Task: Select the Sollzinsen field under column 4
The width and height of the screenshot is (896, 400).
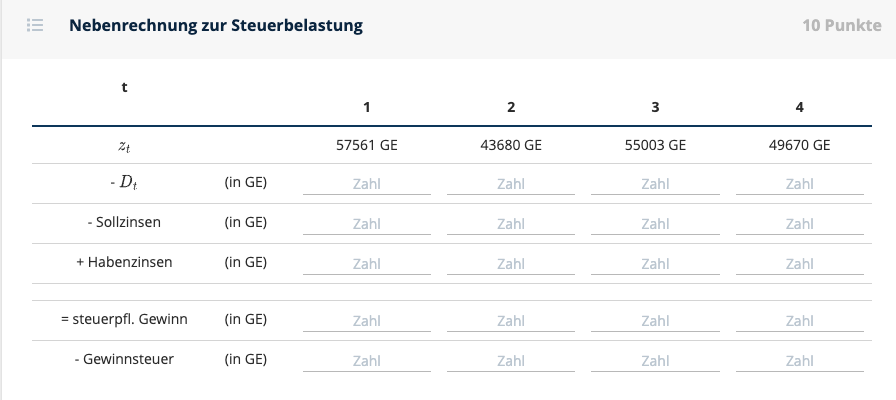Action: [x=799, y=224]
